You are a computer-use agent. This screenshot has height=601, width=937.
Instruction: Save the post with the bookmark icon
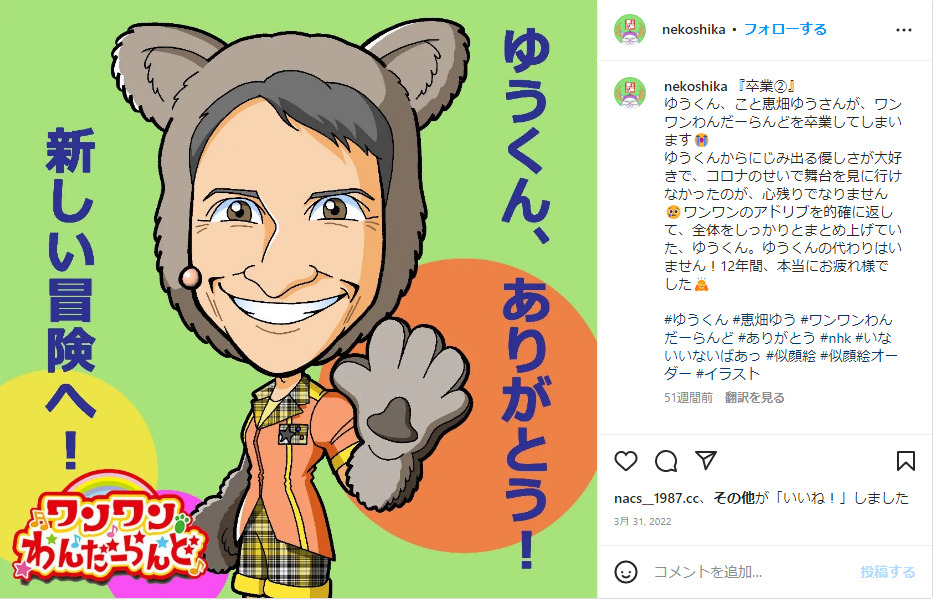click(x=905, y=461)
